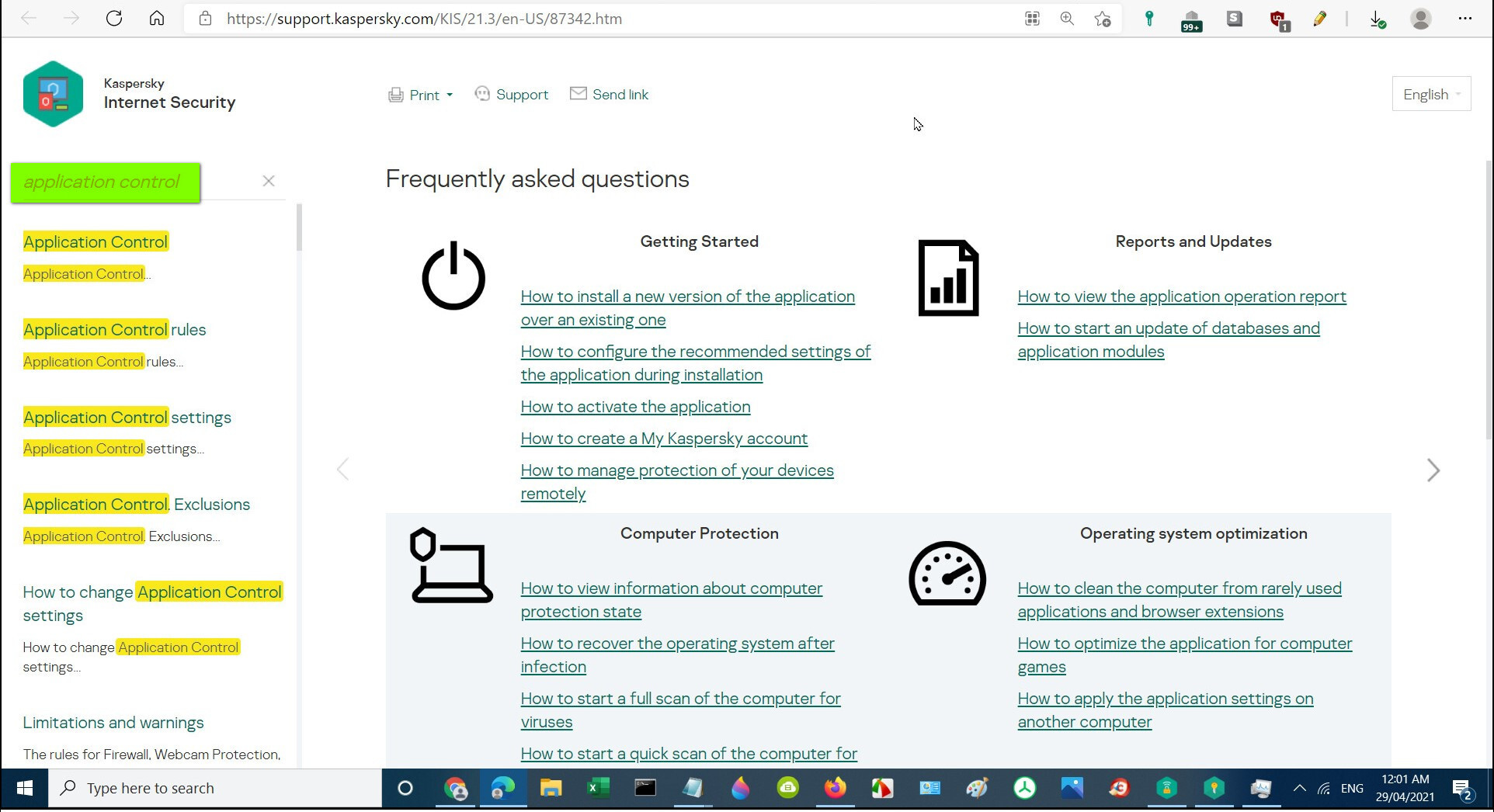Open Cortana circle on taskbar
Image resolution: width=1494 pixels, height=812 pixels.
(x=405, y=789)
